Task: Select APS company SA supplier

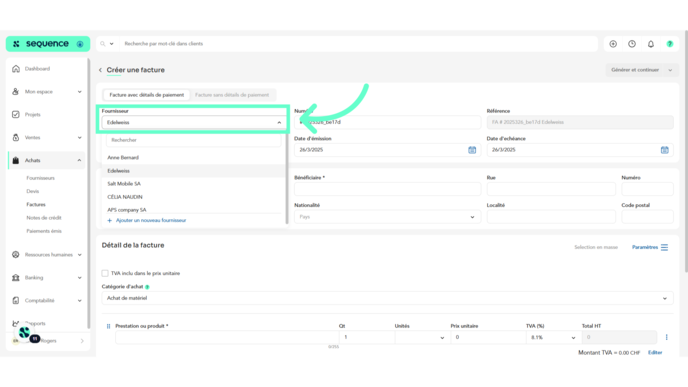Action: click(x=193, y=210)
